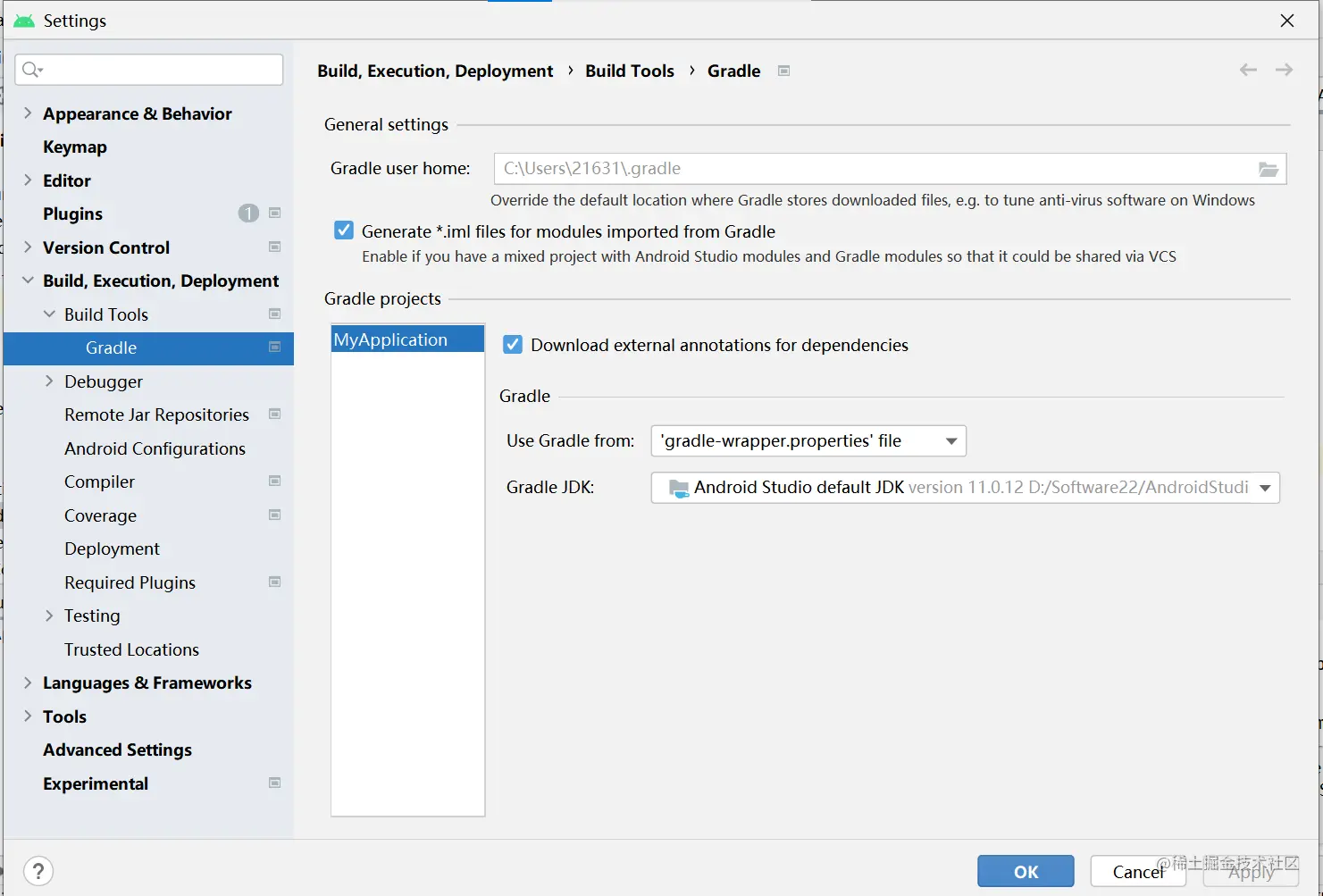
Task: Toggle Download external annotations for dependencies
Action: coord(513,345)
